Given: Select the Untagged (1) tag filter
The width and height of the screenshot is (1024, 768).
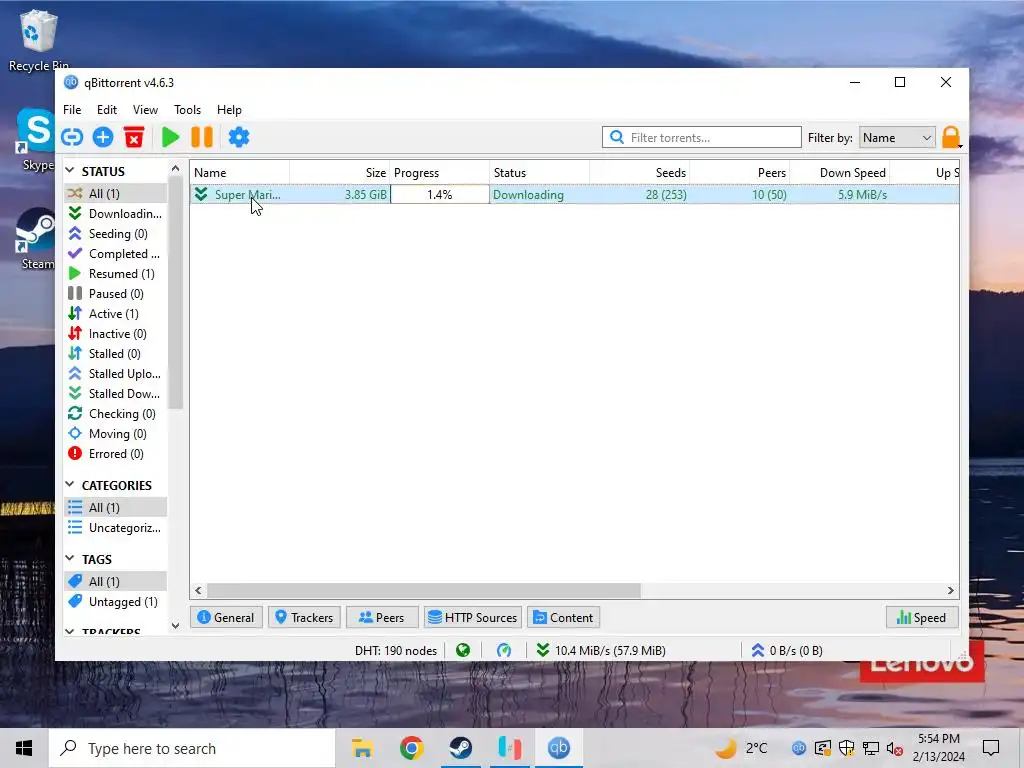Looking at the screenshot, I should coord(116,601).
